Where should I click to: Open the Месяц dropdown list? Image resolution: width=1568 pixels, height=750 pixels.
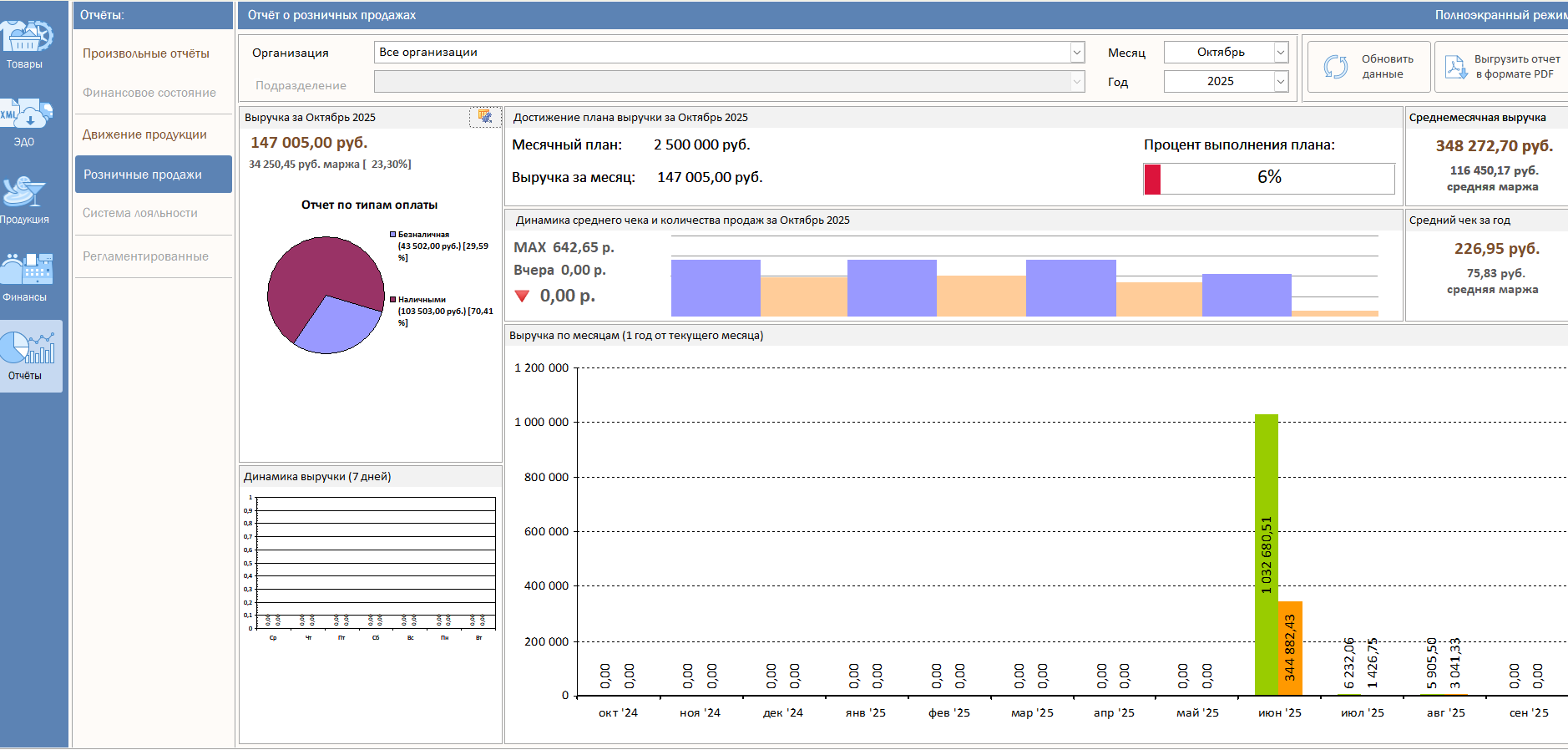click(1280, 53)
